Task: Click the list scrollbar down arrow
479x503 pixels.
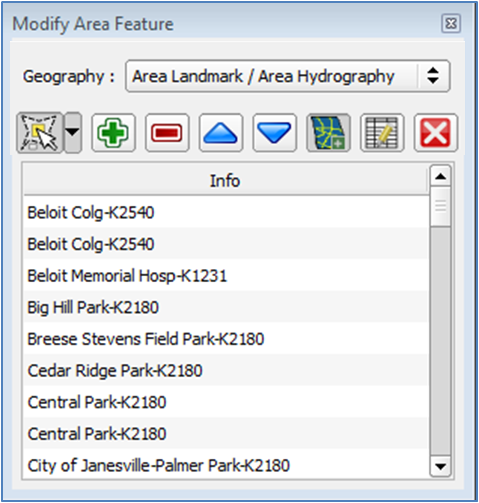Action: pyautogui.click(x=440, y=467)
